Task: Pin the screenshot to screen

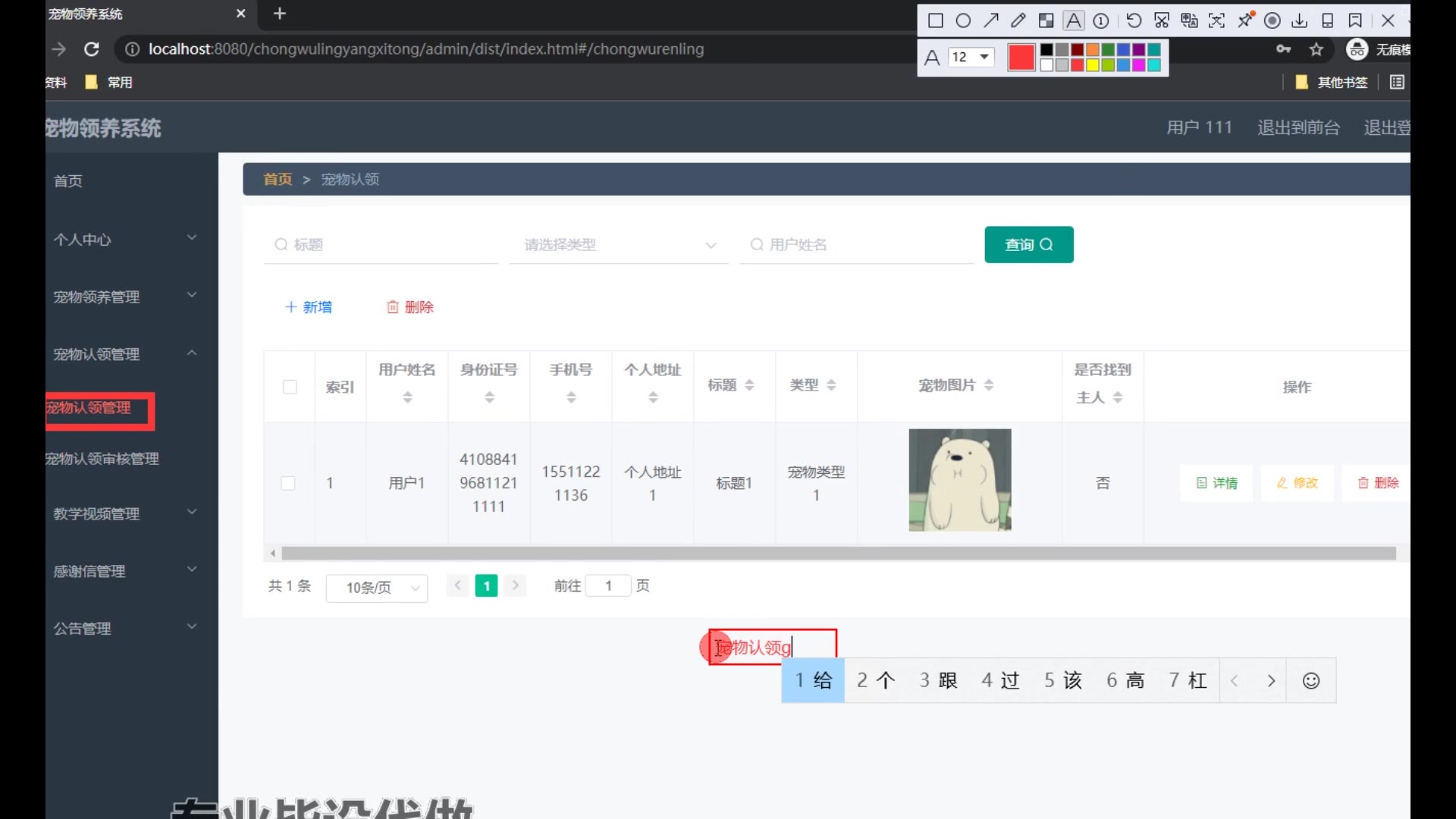Action: click(1245, 20)
